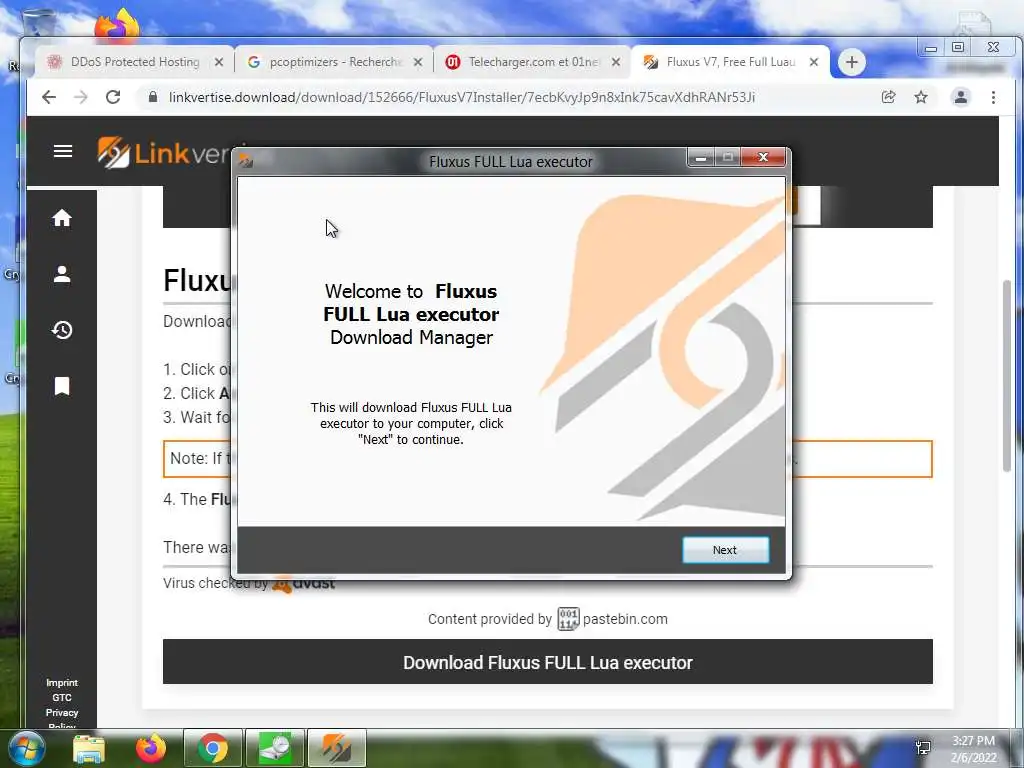This screenshot has width=1024, height=768.
Task: Close the Telecharger.com tab
Action: tap(616, 62)
